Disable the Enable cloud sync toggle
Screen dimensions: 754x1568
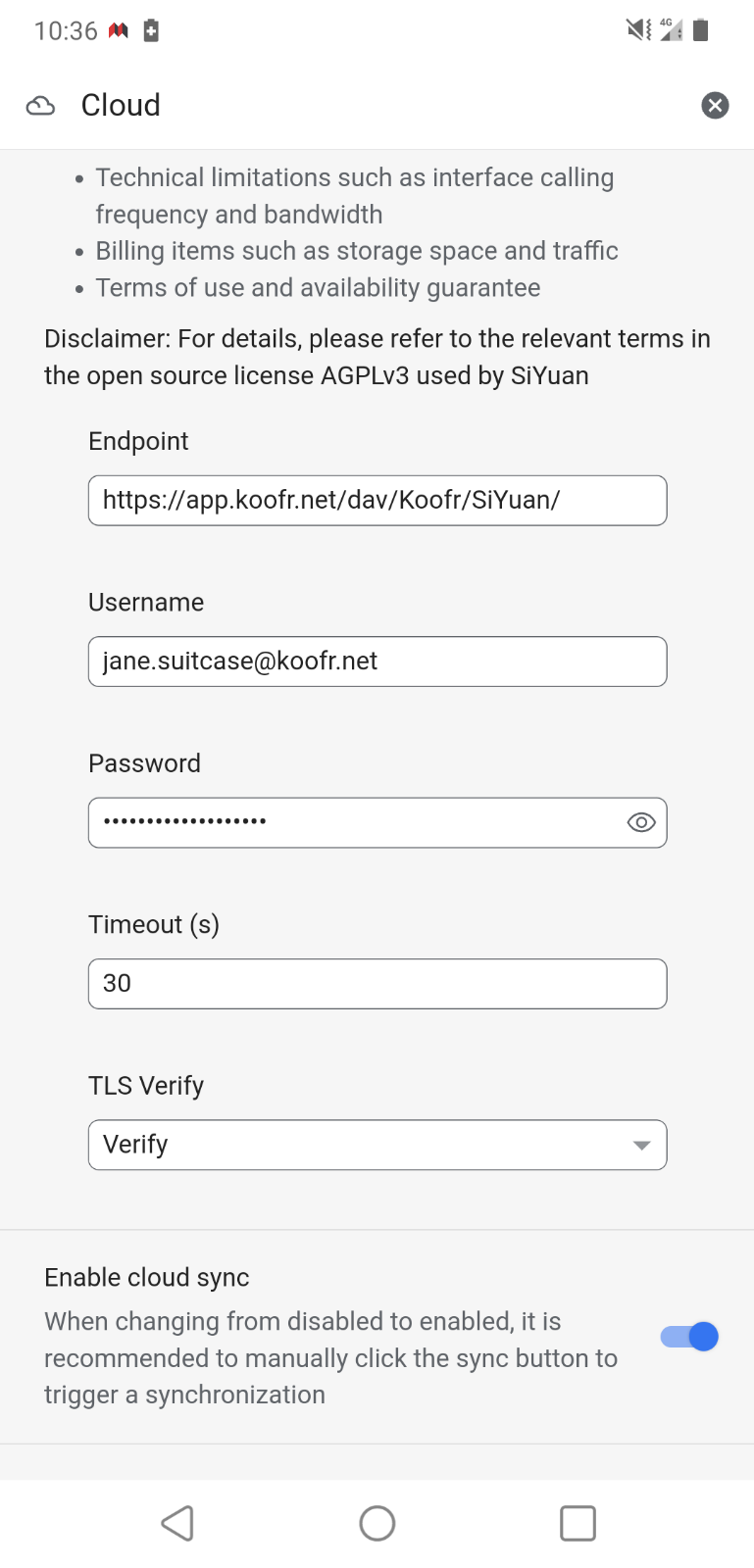[x=688, y=1336]
